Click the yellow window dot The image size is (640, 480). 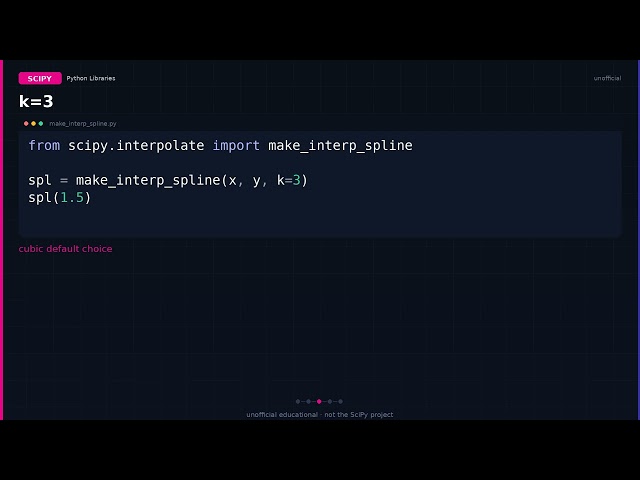(x=33, y=123)
